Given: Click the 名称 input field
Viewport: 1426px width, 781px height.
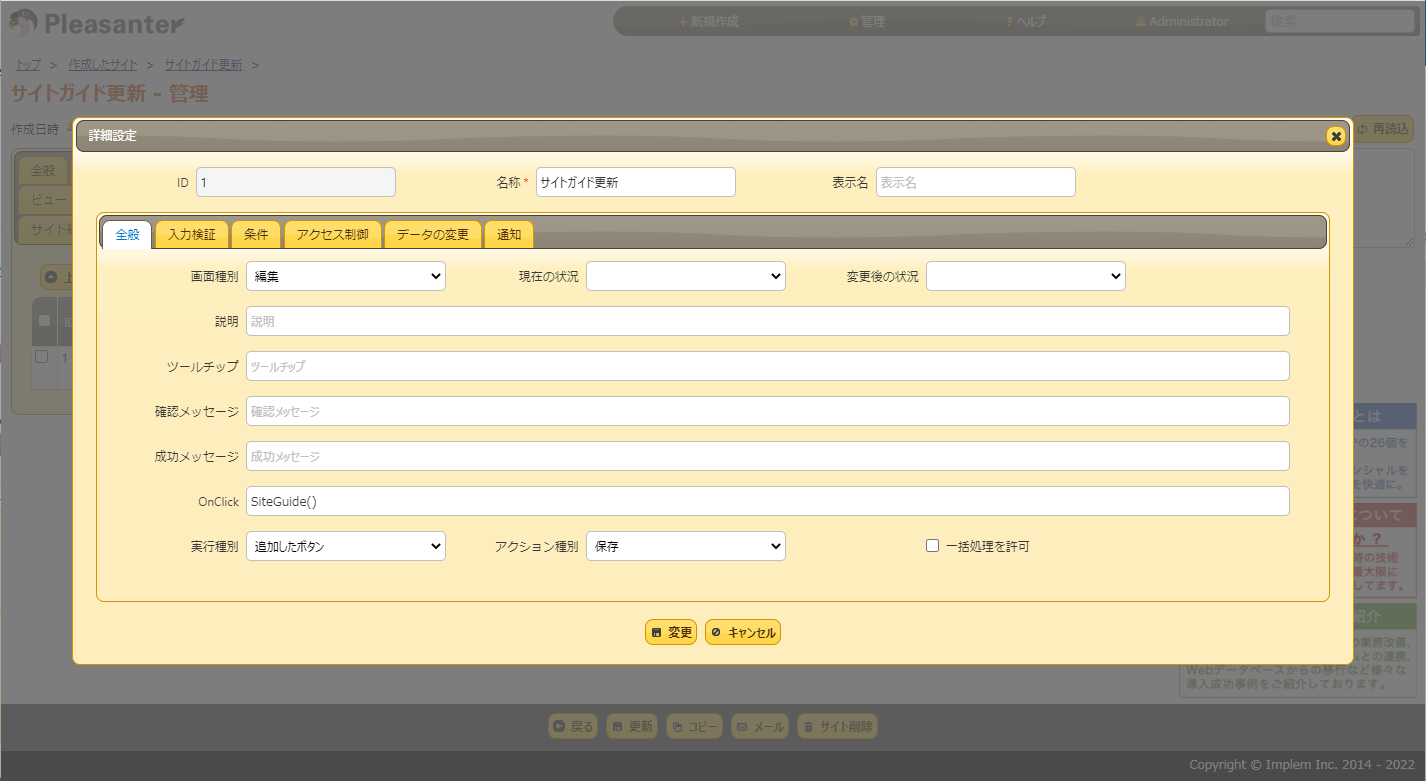Looking at the screenshot, I should (x=636, y=182).
